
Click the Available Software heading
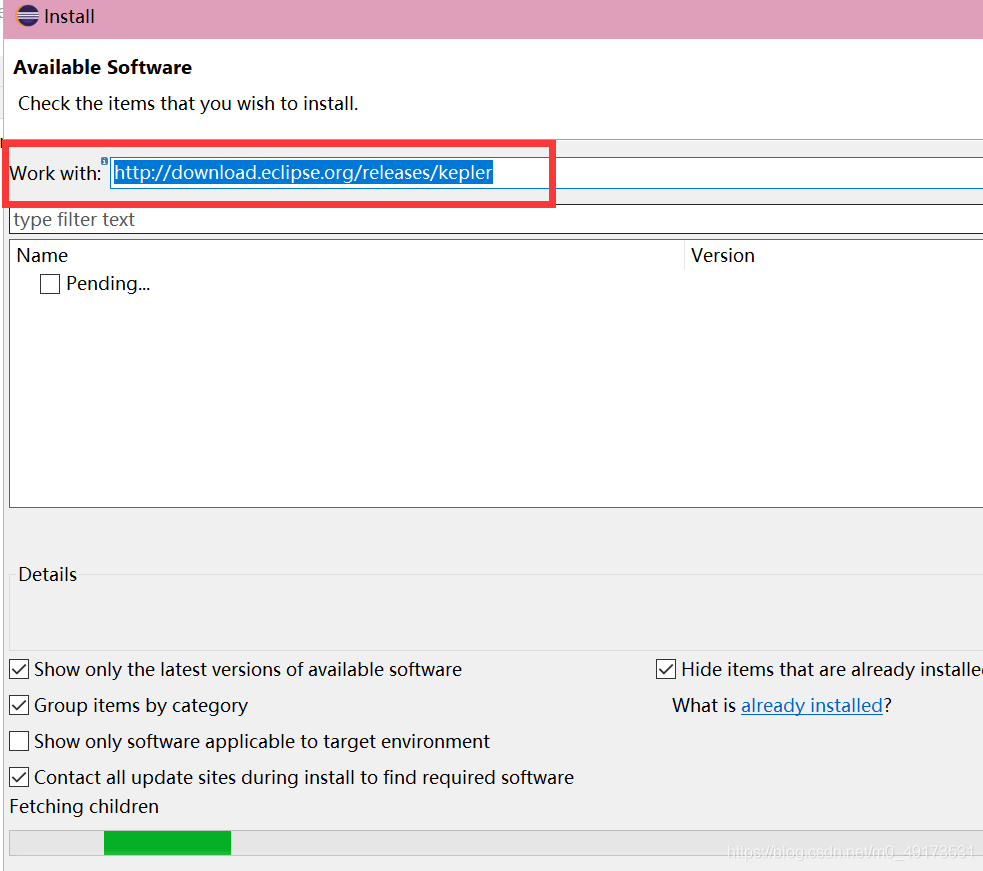click(x=103, y=67)
